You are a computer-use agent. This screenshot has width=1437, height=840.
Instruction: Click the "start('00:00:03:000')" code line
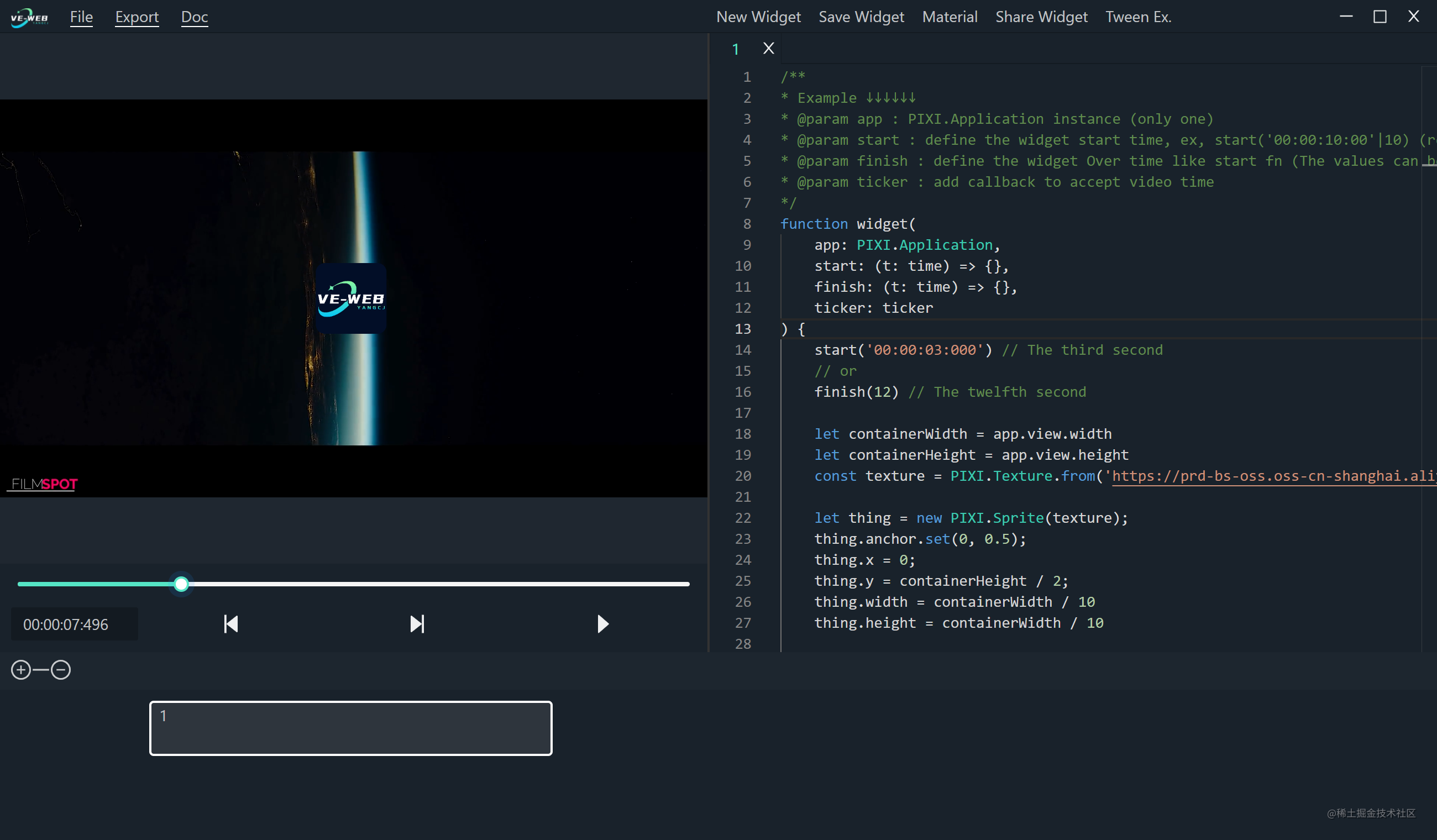click(x=903, y=350)
